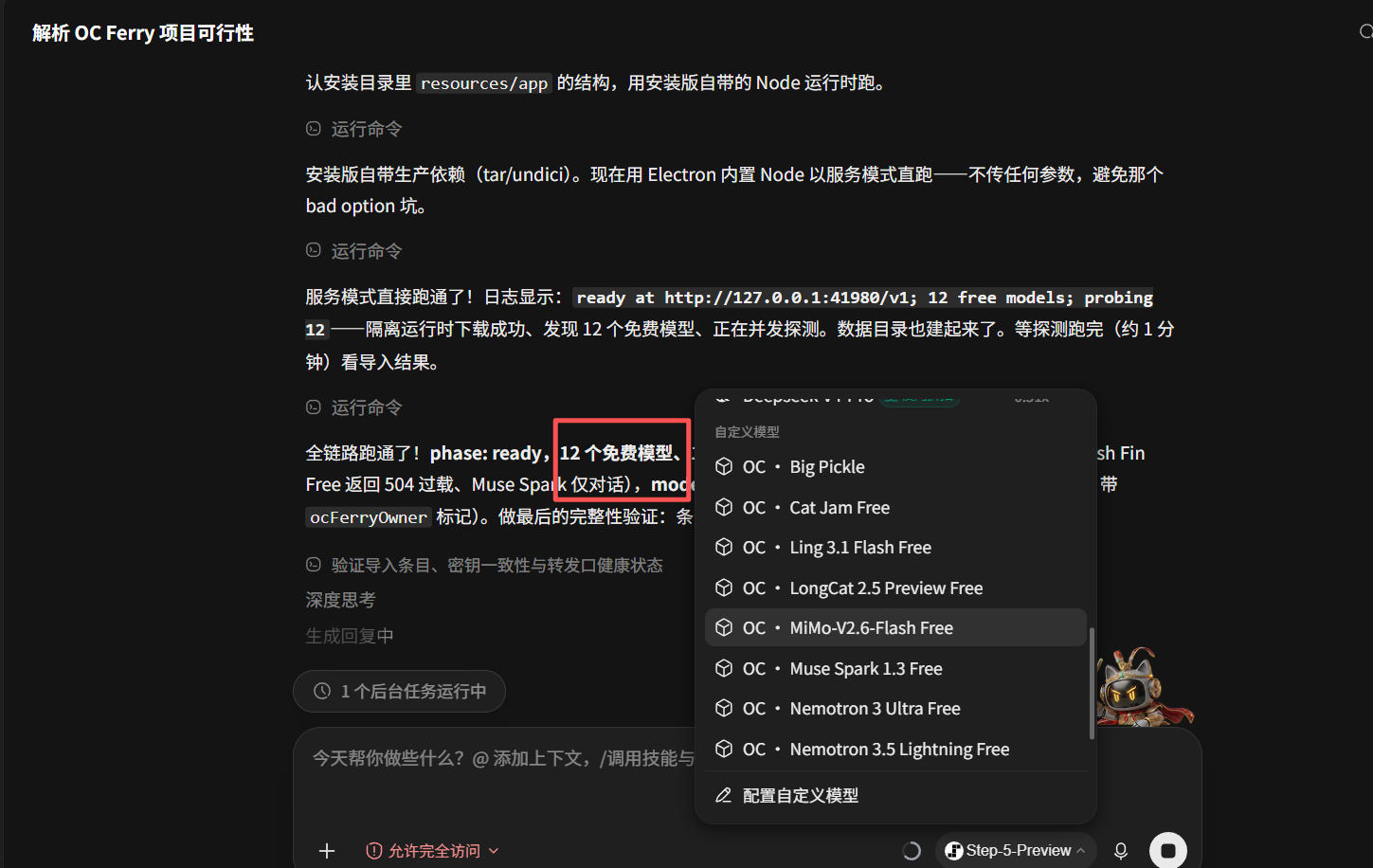Screen dimensions: 1373x868
Task: Click the plus icon to add attachments
Action: pyautogui.click(x=327, y=851)
